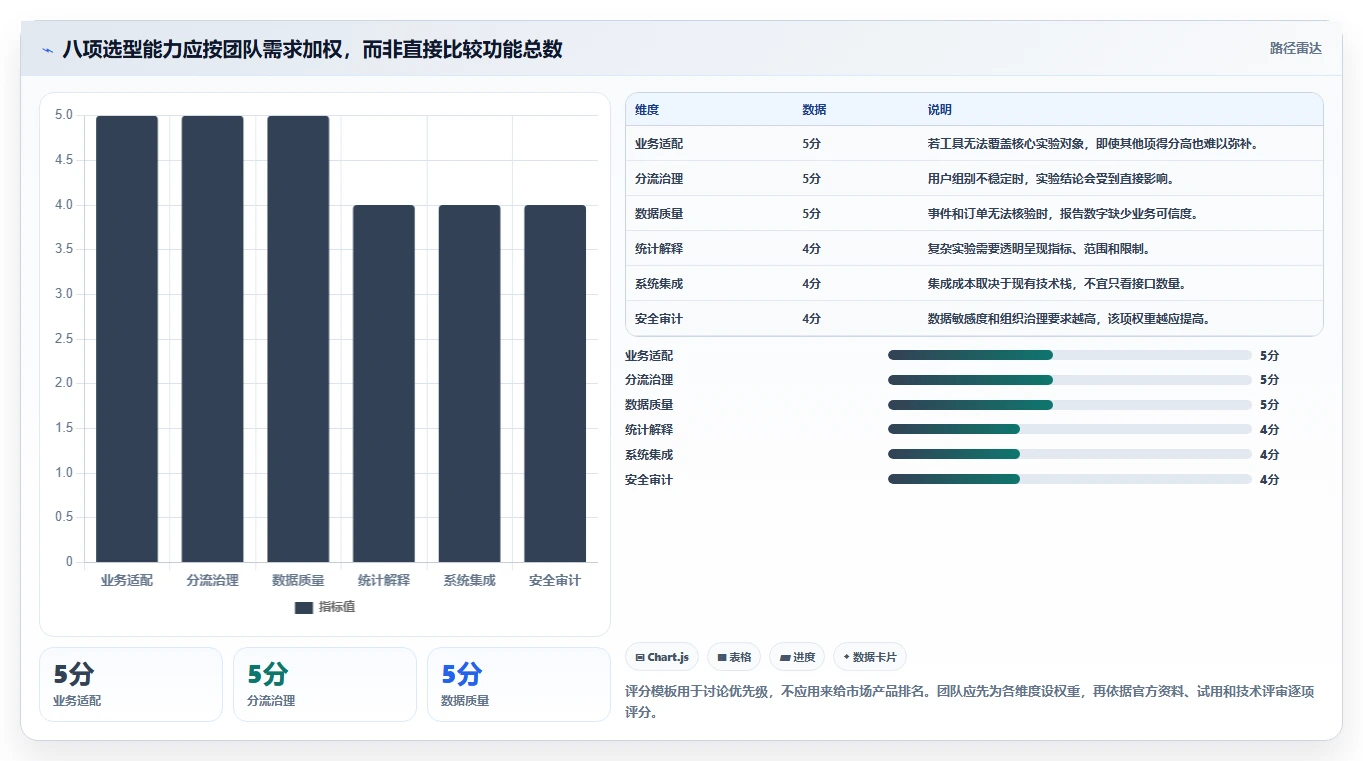The width and height of the screenshot is (1363, 761).
Task: Click the description starting 集成成本取决于
Action: [1057, 284]
